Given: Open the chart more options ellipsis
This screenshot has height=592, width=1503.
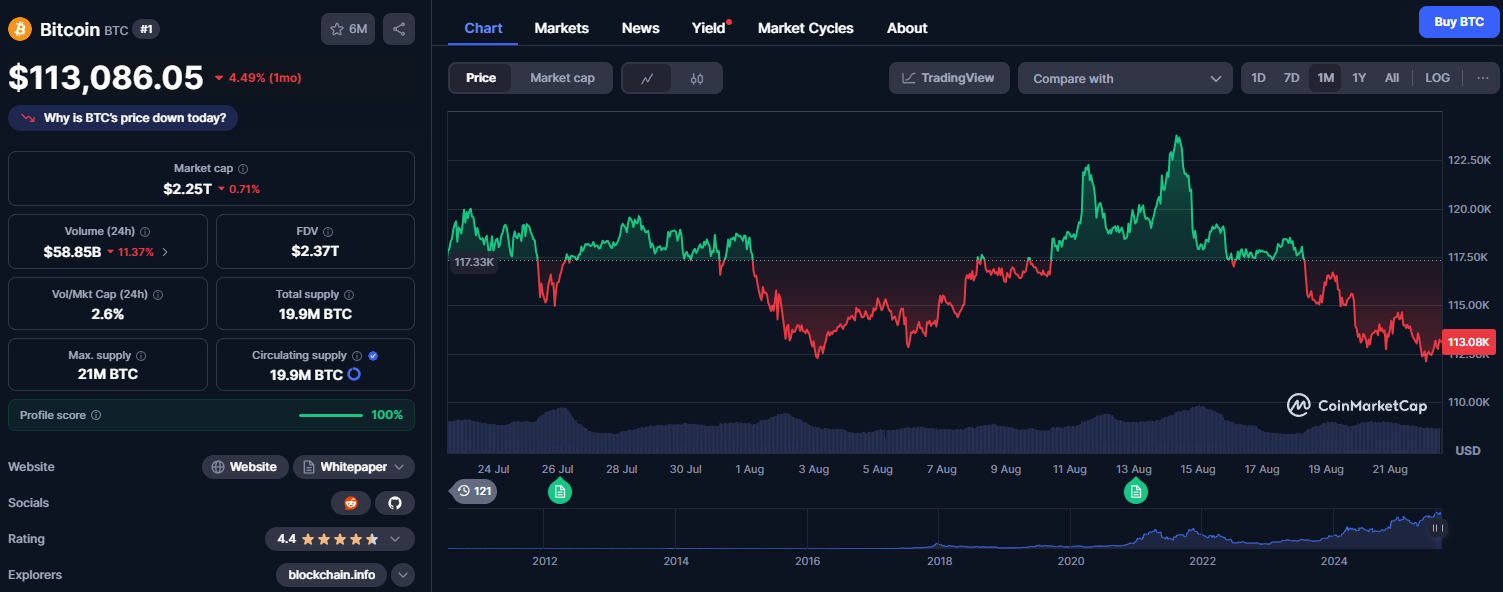Looking at the screenshot, I should 1482,78.
